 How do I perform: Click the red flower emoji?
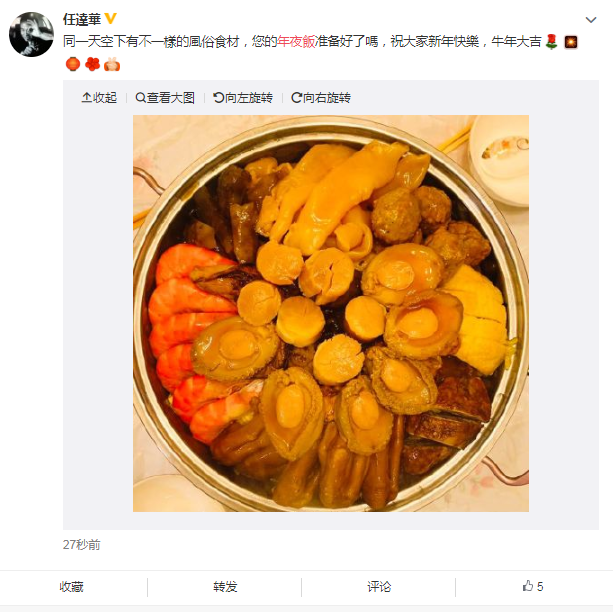click(x=93, y=64)
